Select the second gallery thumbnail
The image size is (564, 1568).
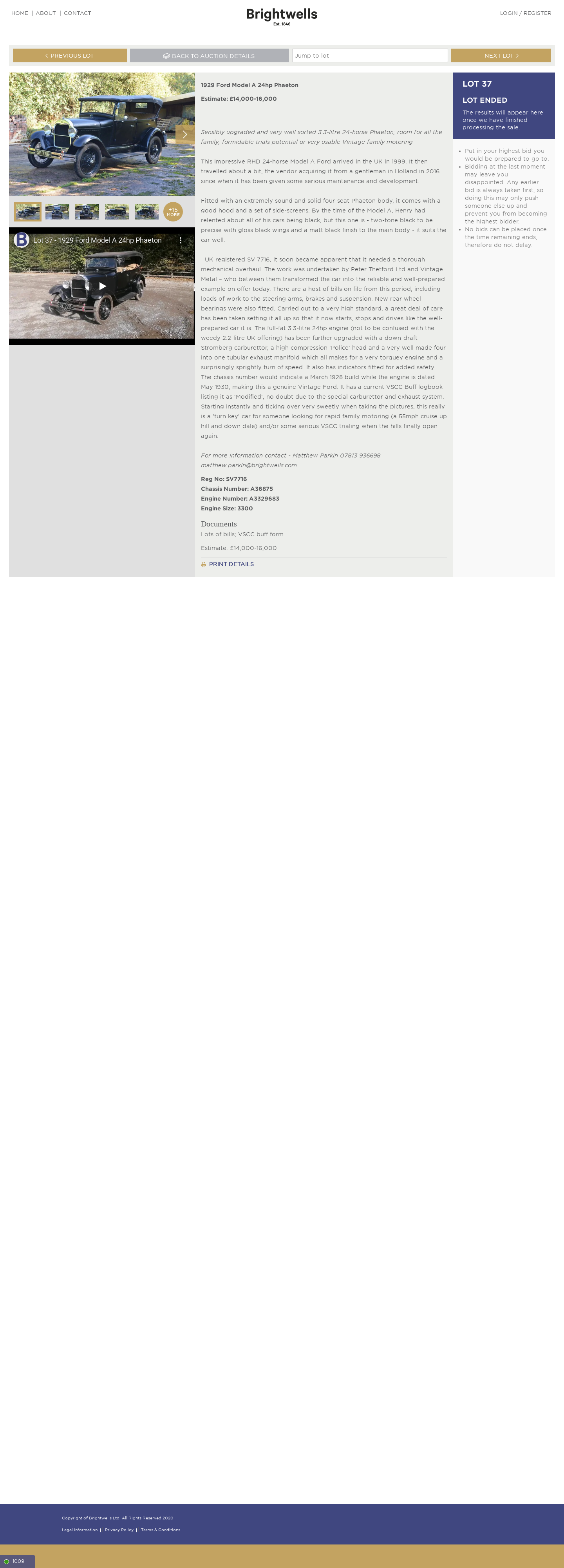[x=57, y=212]
